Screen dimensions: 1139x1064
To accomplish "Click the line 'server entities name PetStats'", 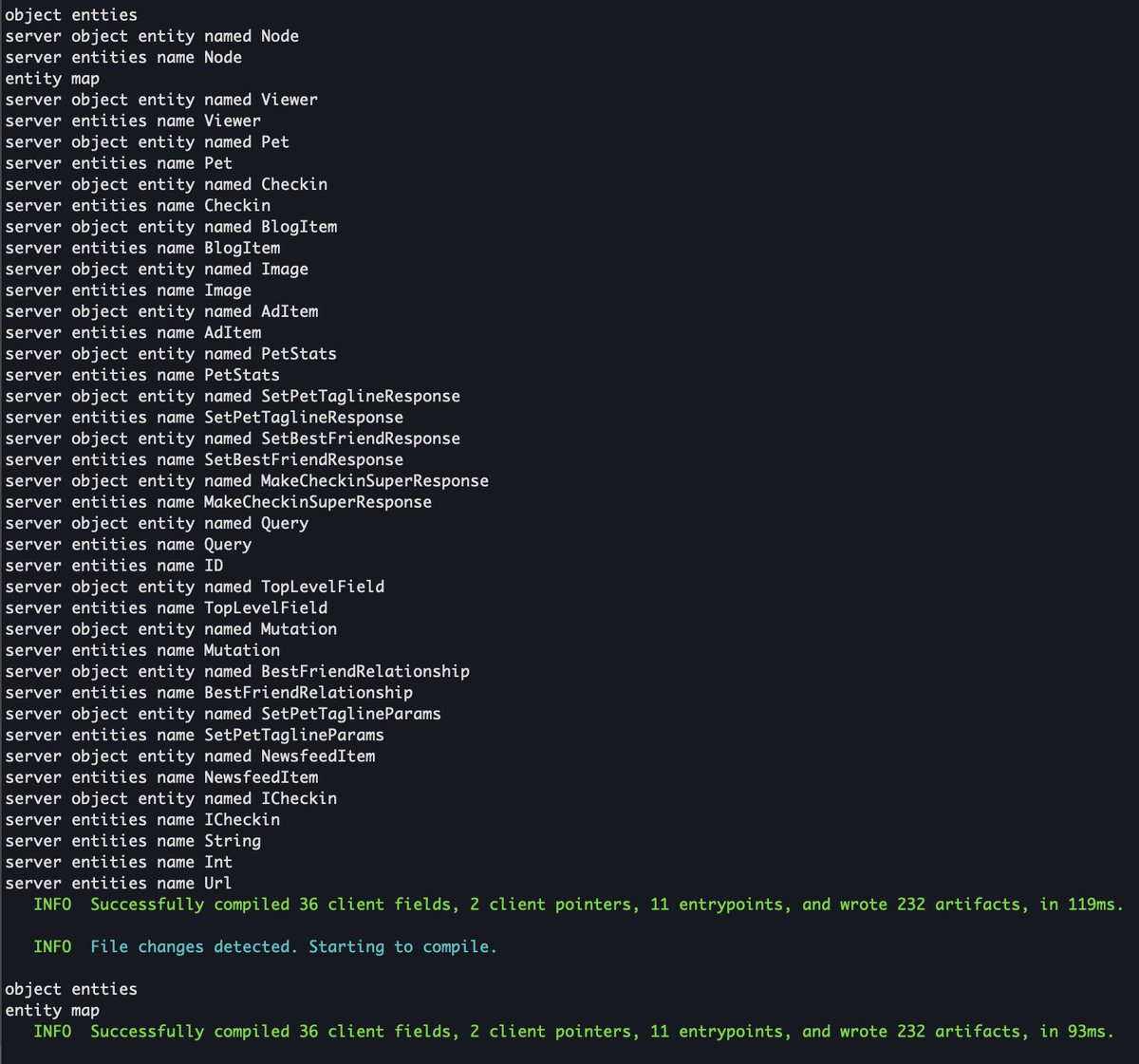I will (142, 375).
